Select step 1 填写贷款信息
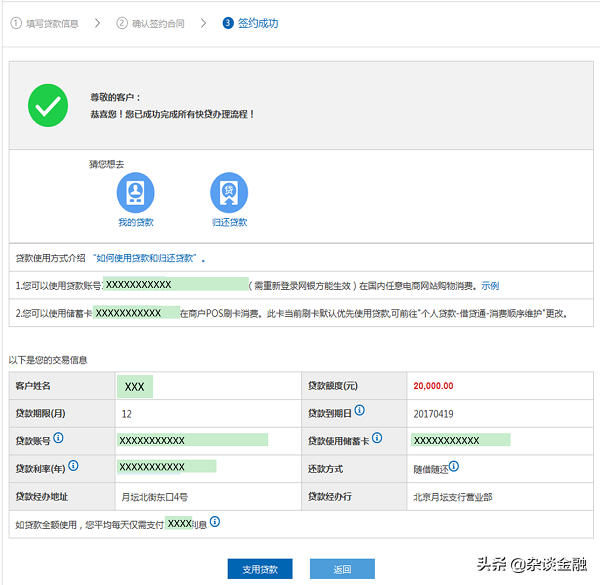Viewport: 600px width, 585px height. point(44,23)
